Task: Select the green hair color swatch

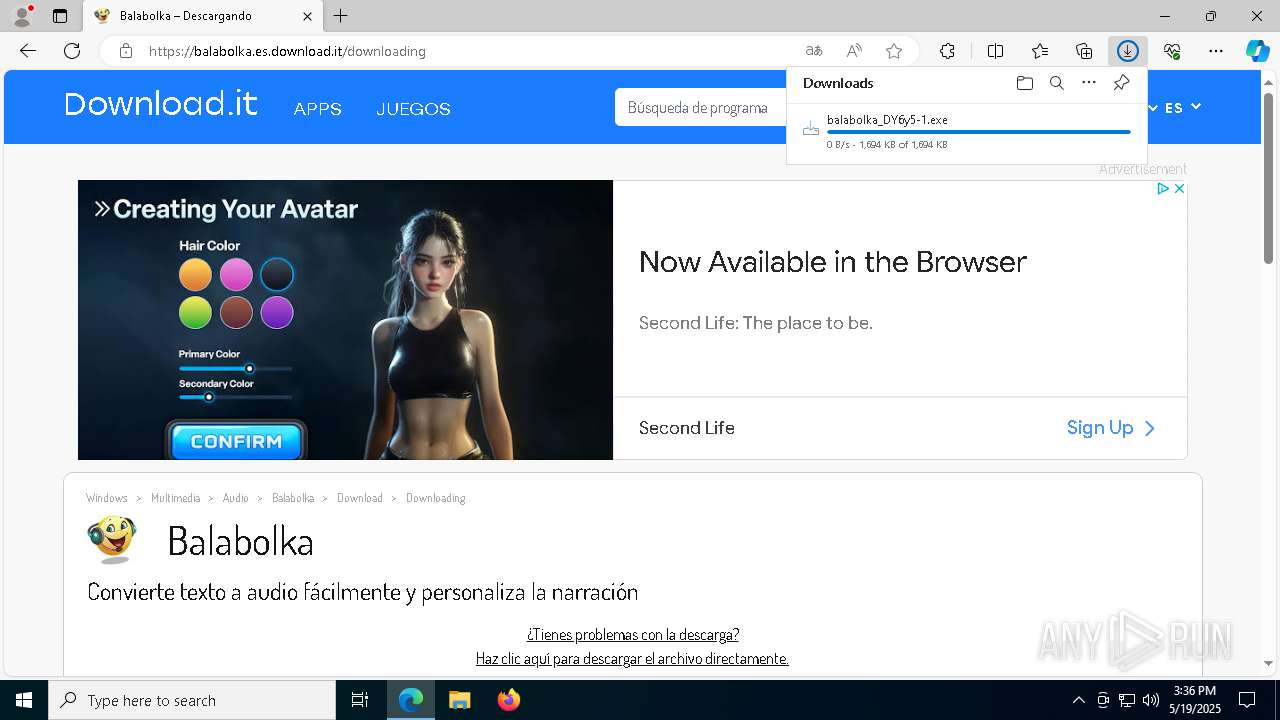Action: [195, 312]
